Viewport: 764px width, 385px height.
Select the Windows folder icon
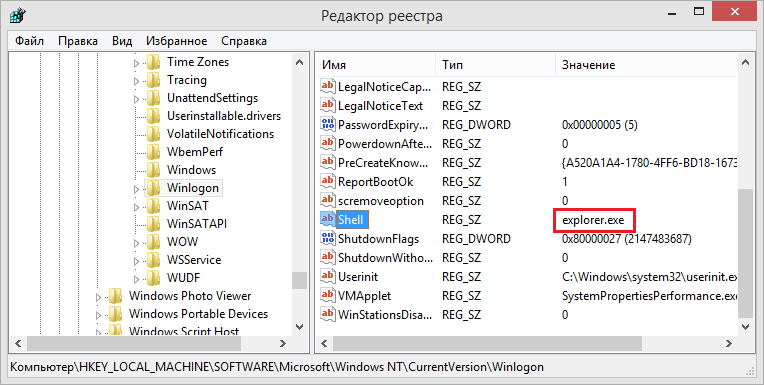point(153,170)
